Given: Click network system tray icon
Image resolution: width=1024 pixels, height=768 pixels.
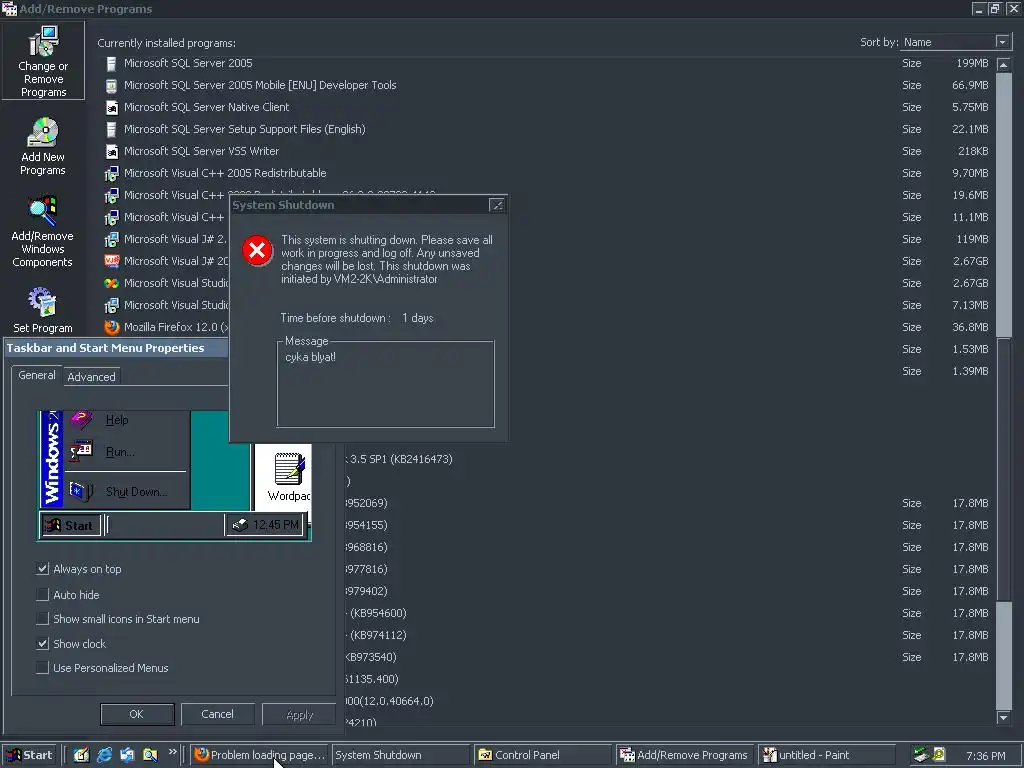Looking at the screenshot, I should (x=921, y=755).
